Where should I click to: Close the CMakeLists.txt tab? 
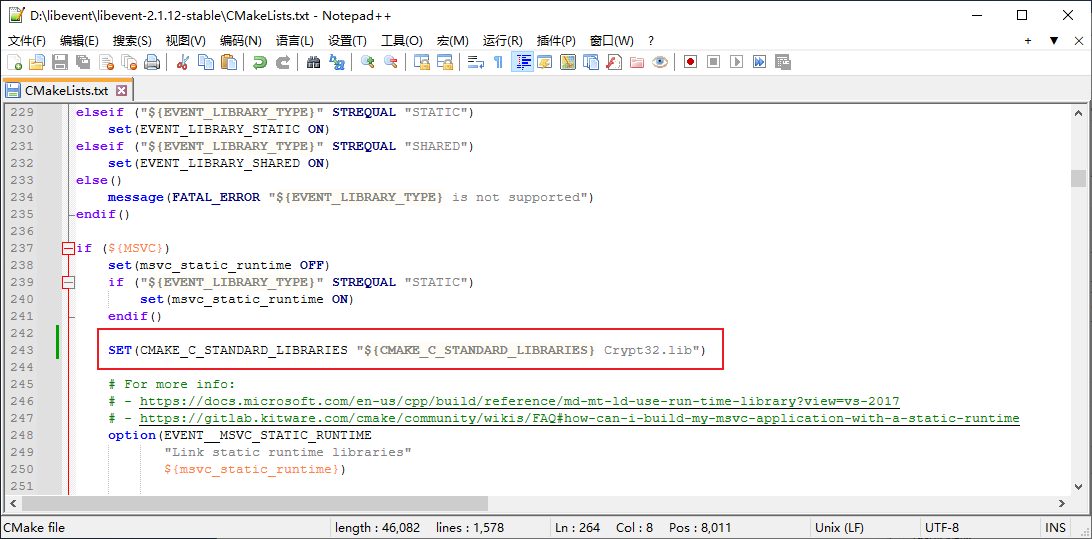point(122,91)
